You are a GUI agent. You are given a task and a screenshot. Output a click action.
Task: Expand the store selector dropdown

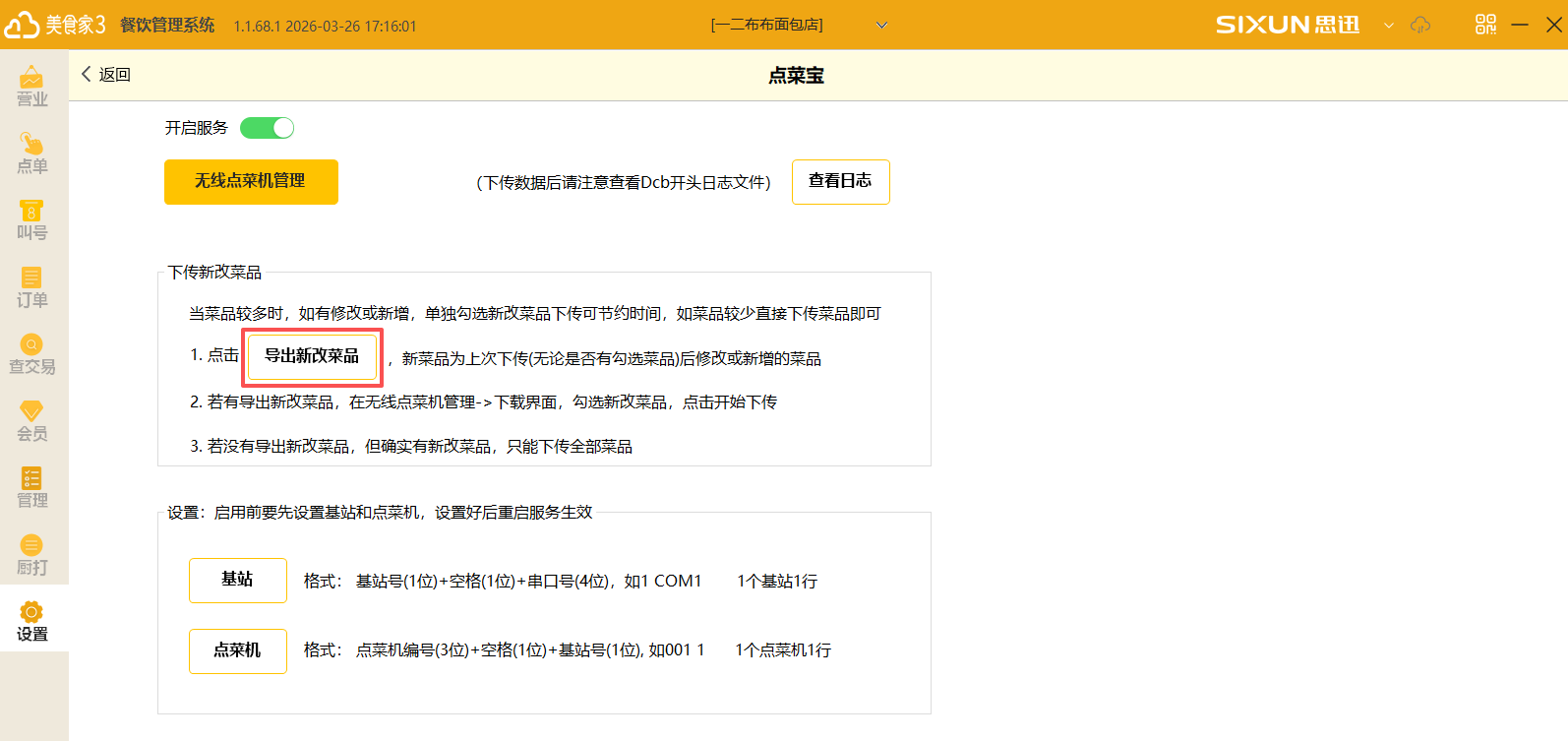(881, 26)
